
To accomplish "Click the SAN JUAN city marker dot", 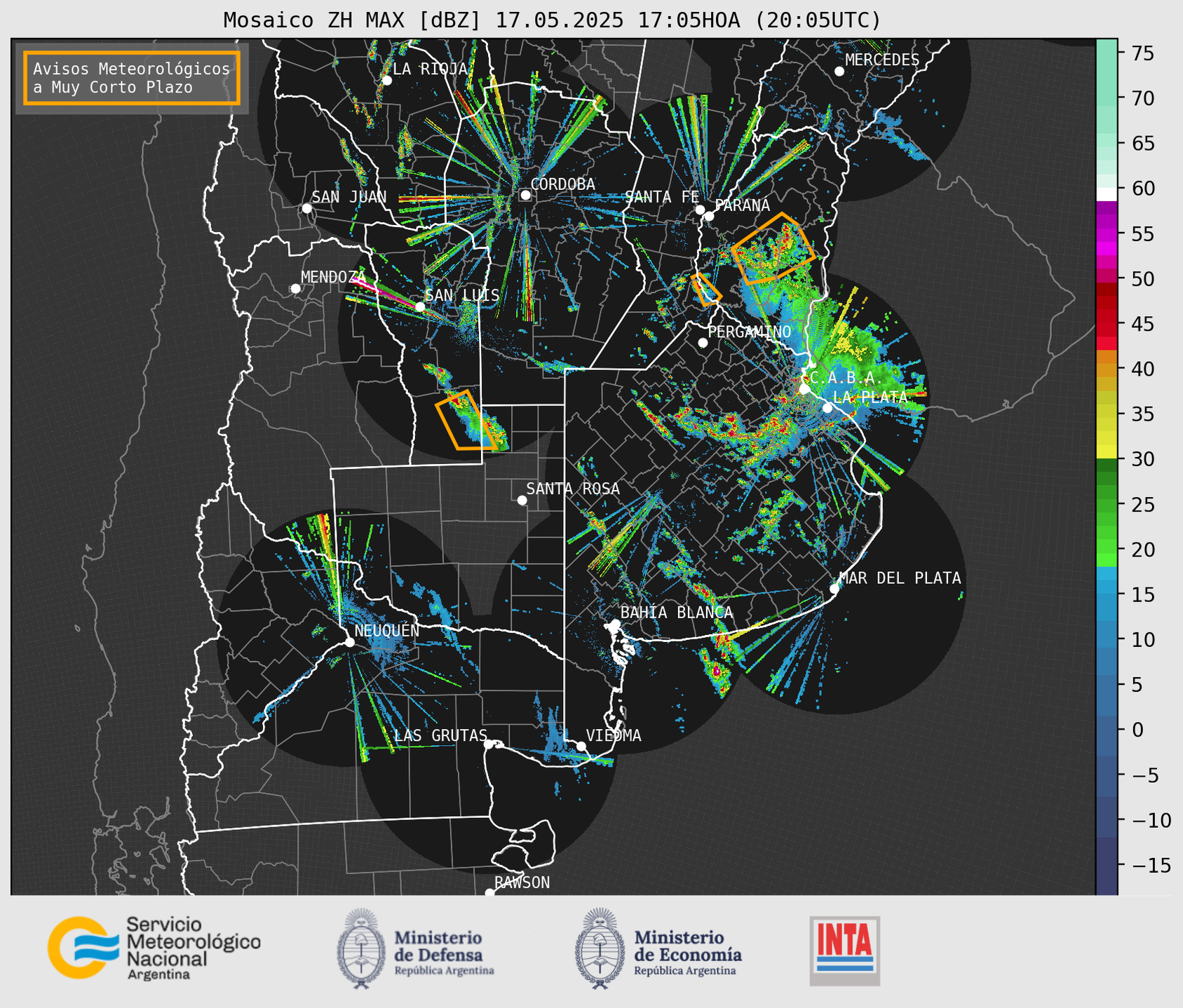I will [306, 208].
